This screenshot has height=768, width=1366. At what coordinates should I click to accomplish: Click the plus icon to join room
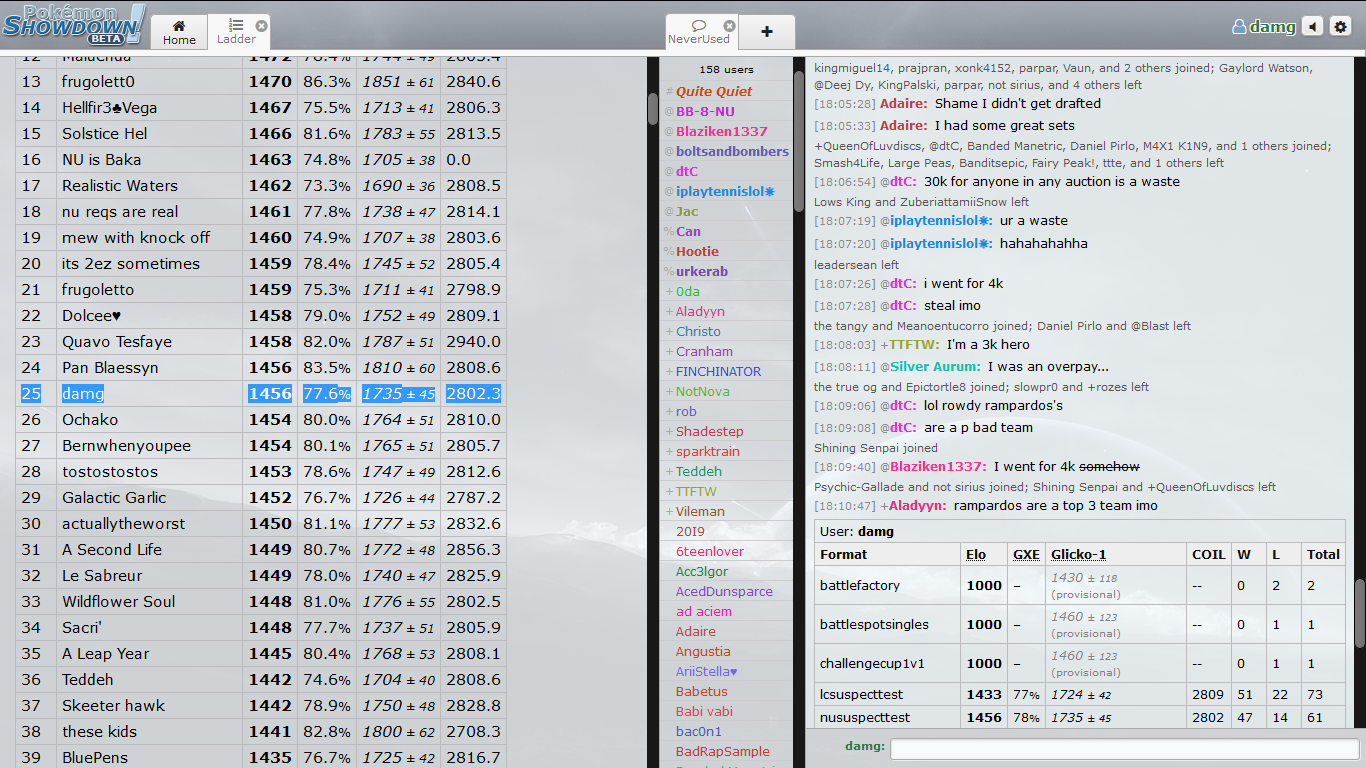[767, 32]
